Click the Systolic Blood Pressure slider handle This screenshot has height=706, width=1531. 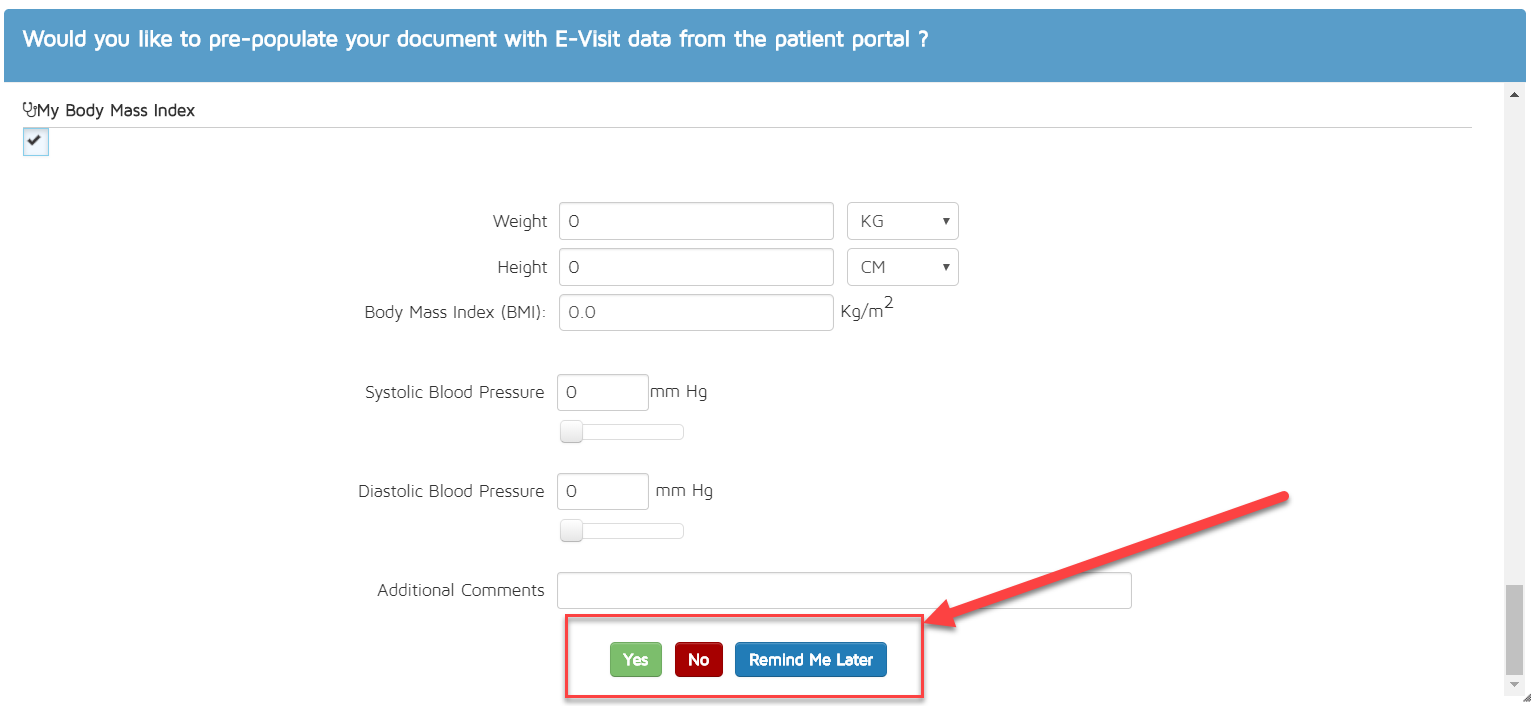571,432
